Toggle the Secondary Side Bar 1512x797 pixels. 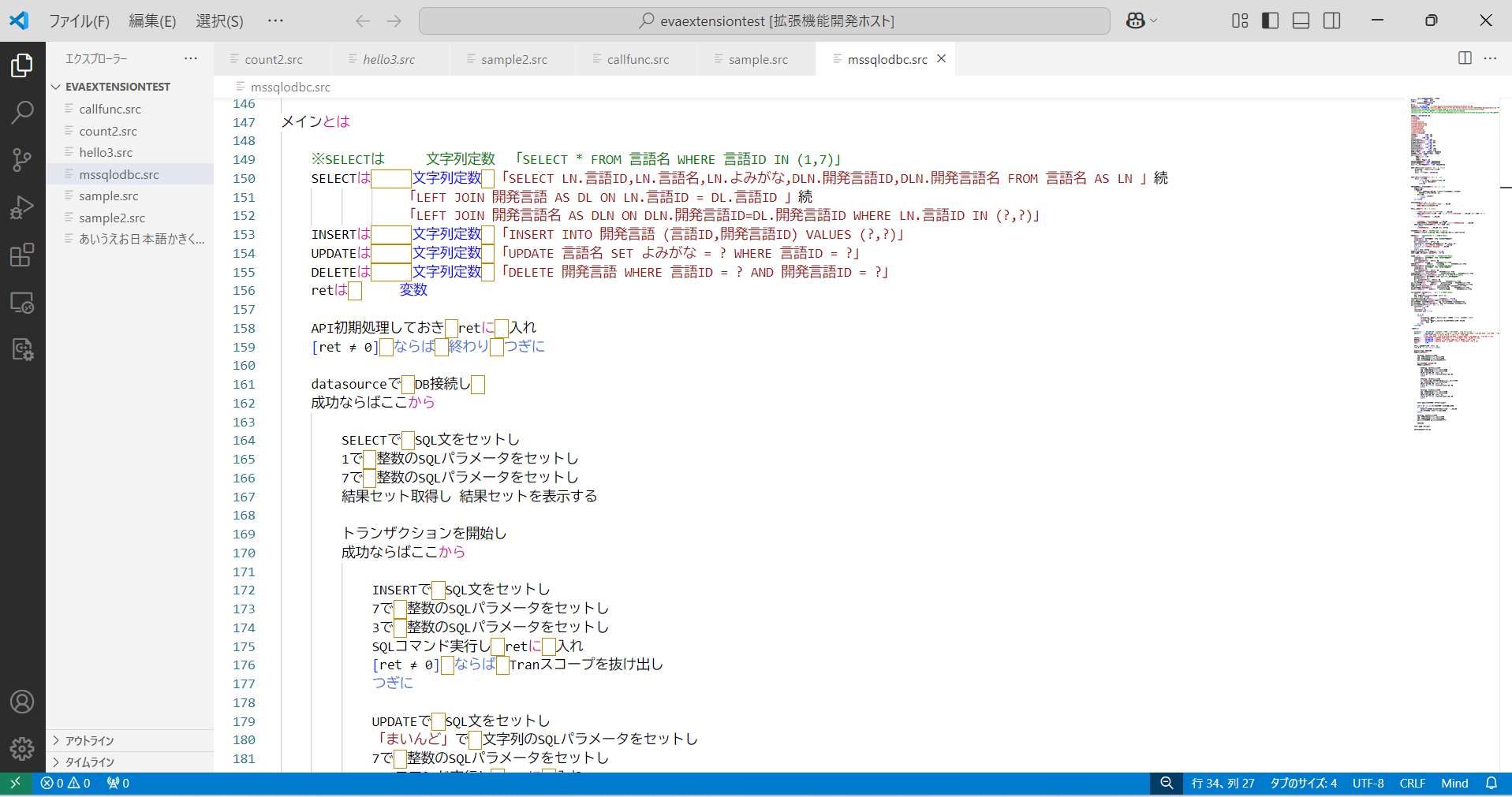click(x=1331, y=20)
